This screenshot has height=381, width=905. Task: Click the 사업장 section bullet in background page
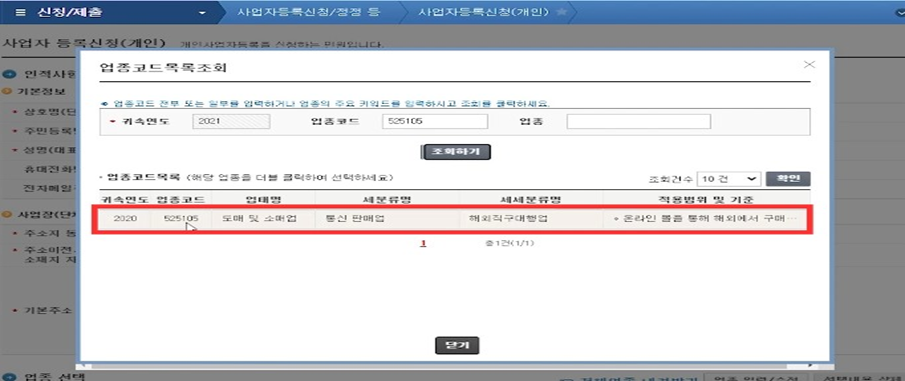6,214
